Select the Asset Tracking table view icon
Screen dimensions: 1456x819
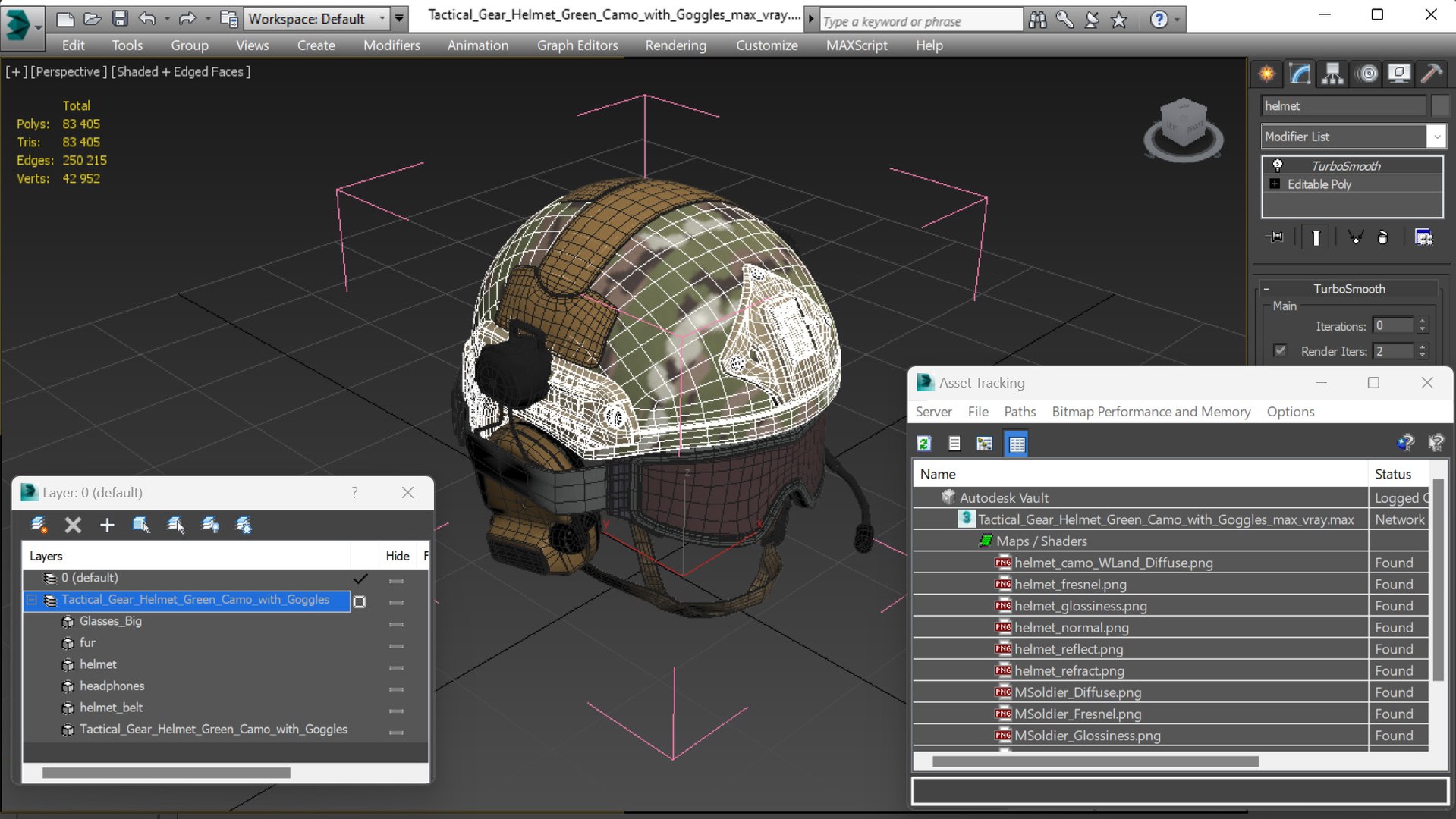[1017, 444]
